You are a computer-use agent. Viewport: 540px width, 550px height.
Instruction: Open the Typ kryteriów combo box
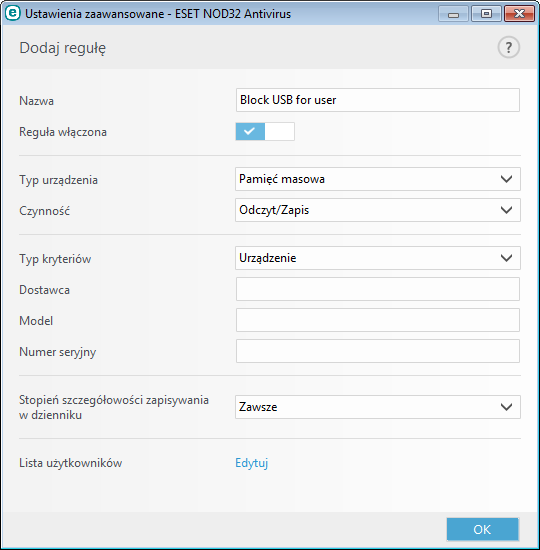[x=378, y=258]
